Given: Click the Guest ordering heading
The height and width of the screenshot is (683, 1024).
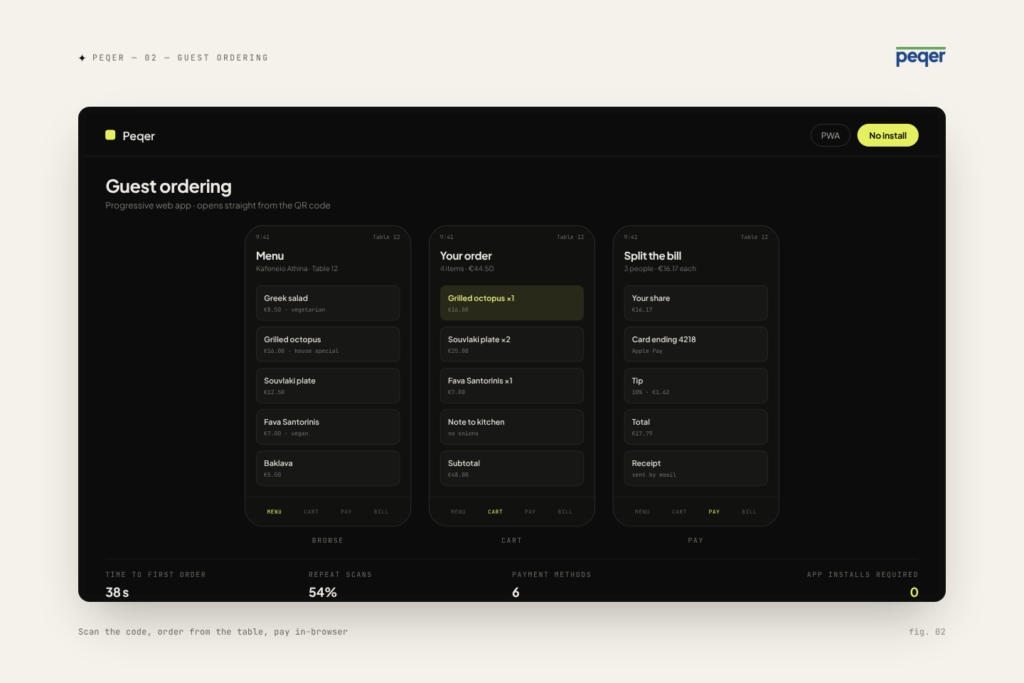Looking at the screenshot, I should [168, 187].
